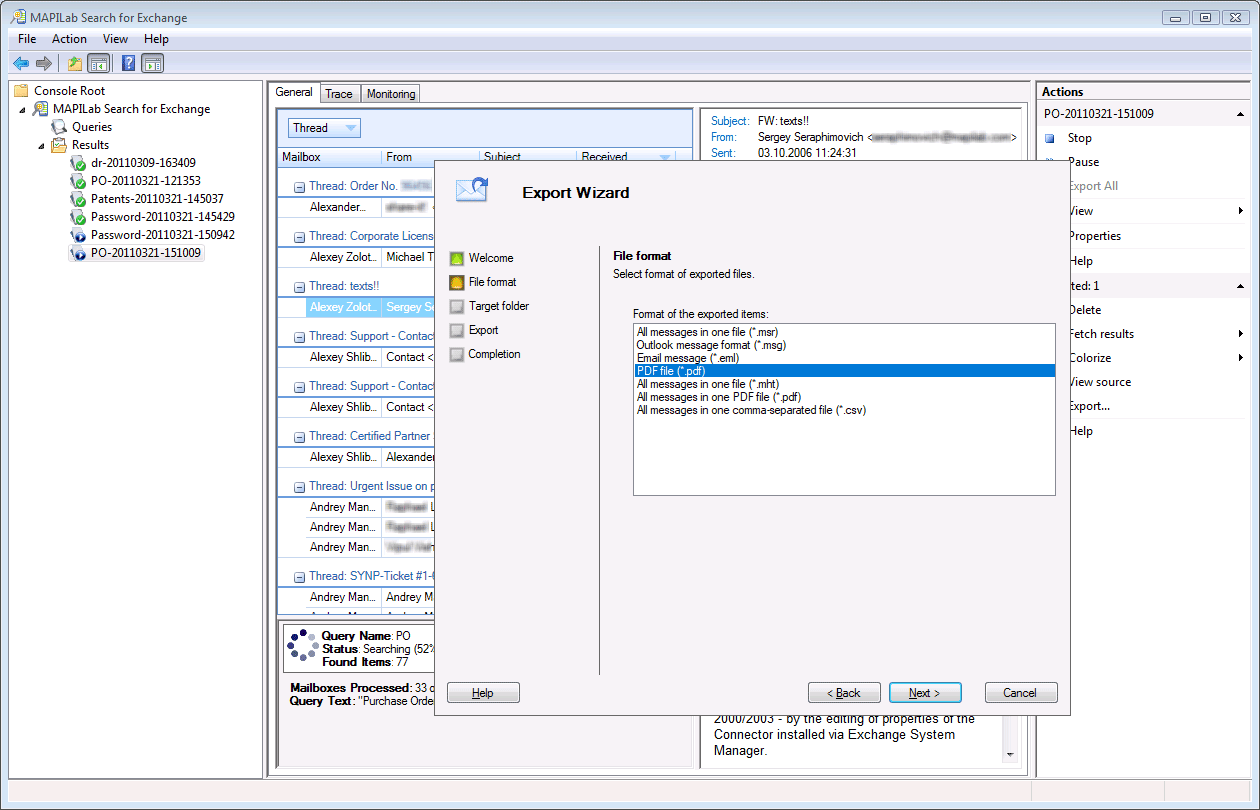Open the Action menu

[69, 39]
